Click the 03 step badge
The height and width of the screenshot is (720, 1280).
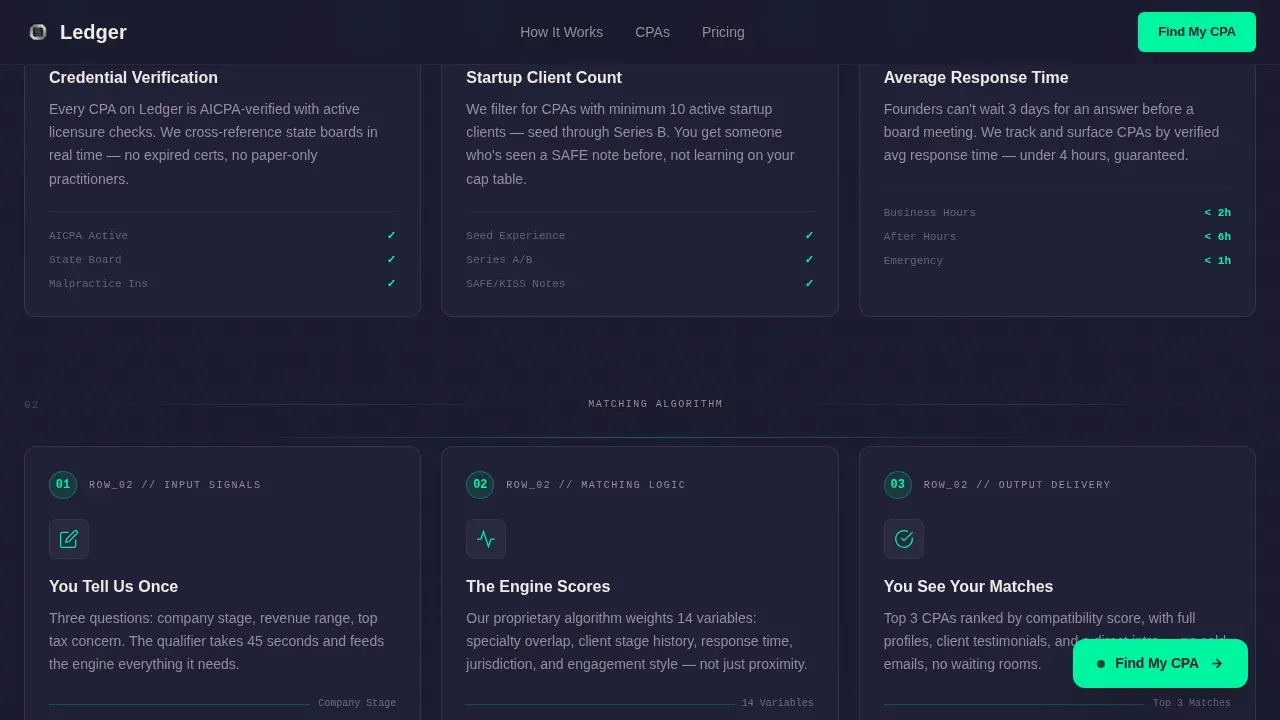click(898, 485)
